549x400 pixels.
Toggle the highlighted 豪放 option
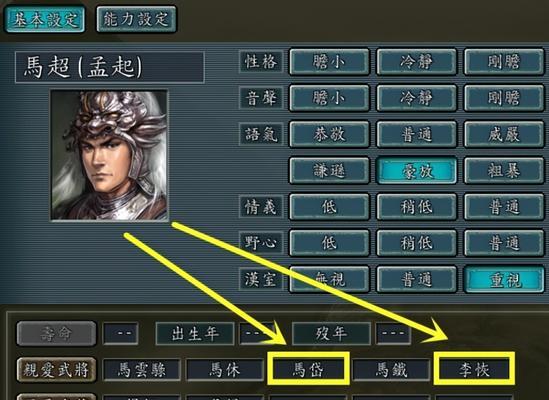coord(416,171)
